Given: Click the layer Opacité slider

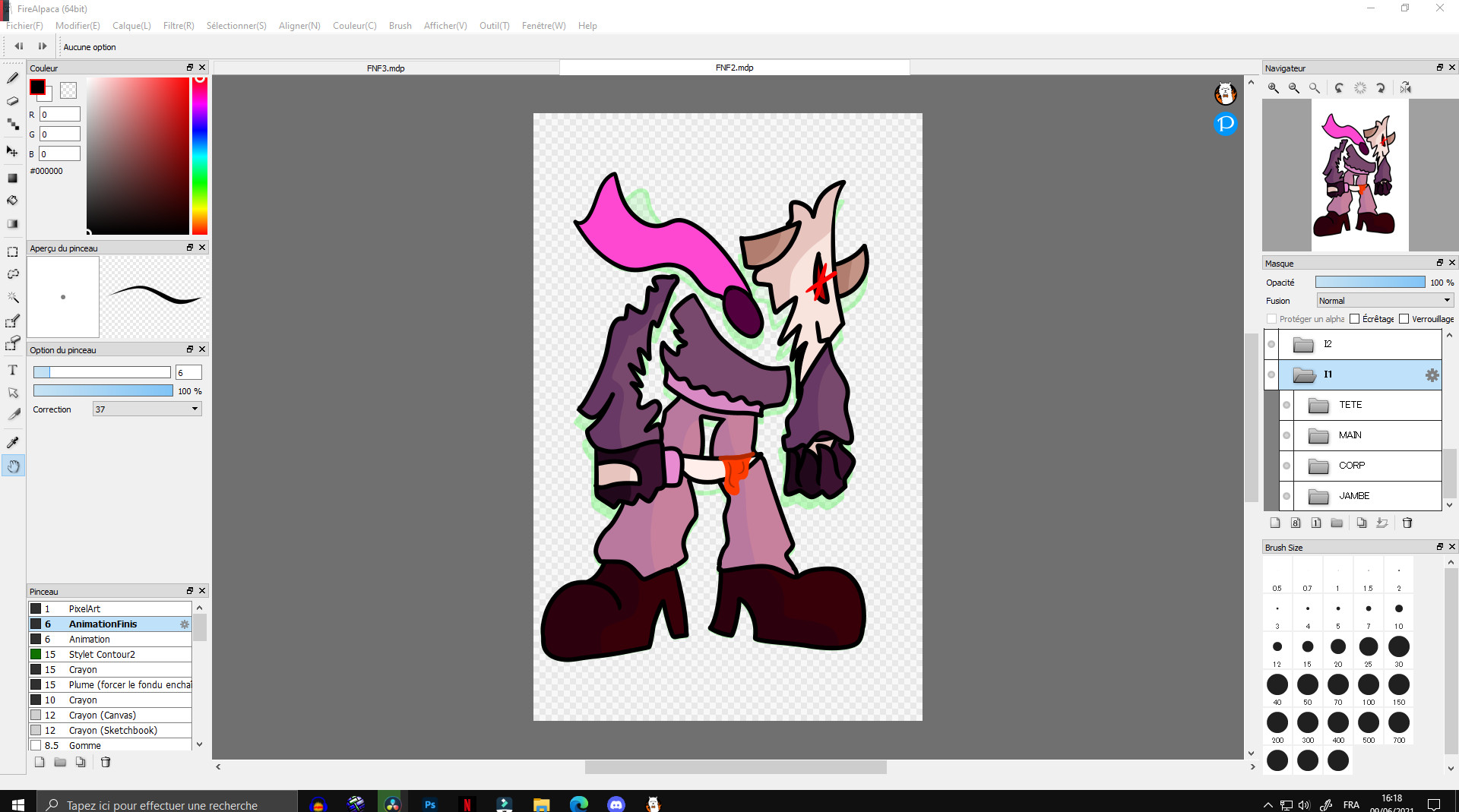Looking at the screenshot, I should (x=1369, y=283).
